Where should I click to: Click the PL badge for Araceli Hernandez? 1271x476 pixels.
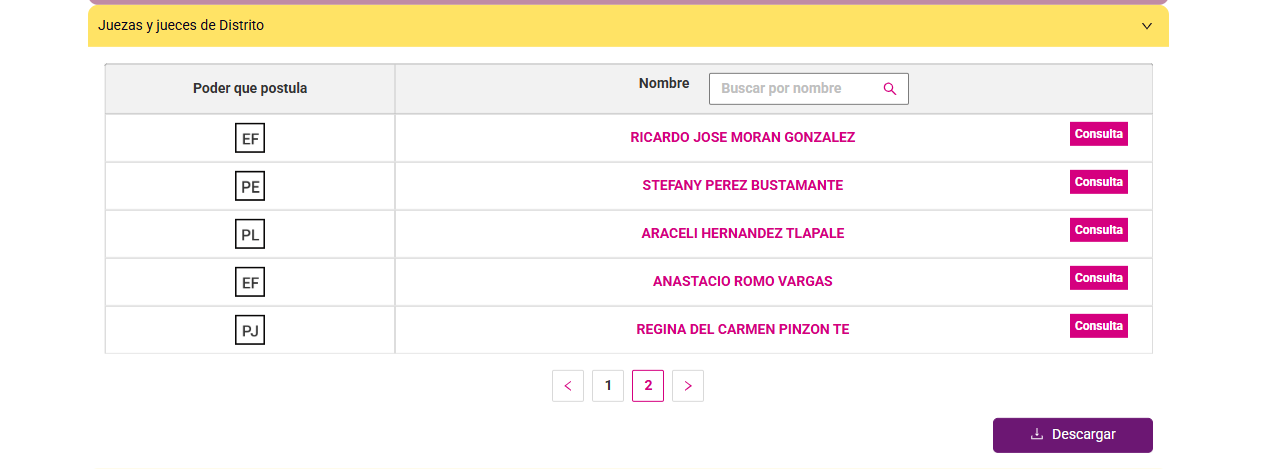250,234
